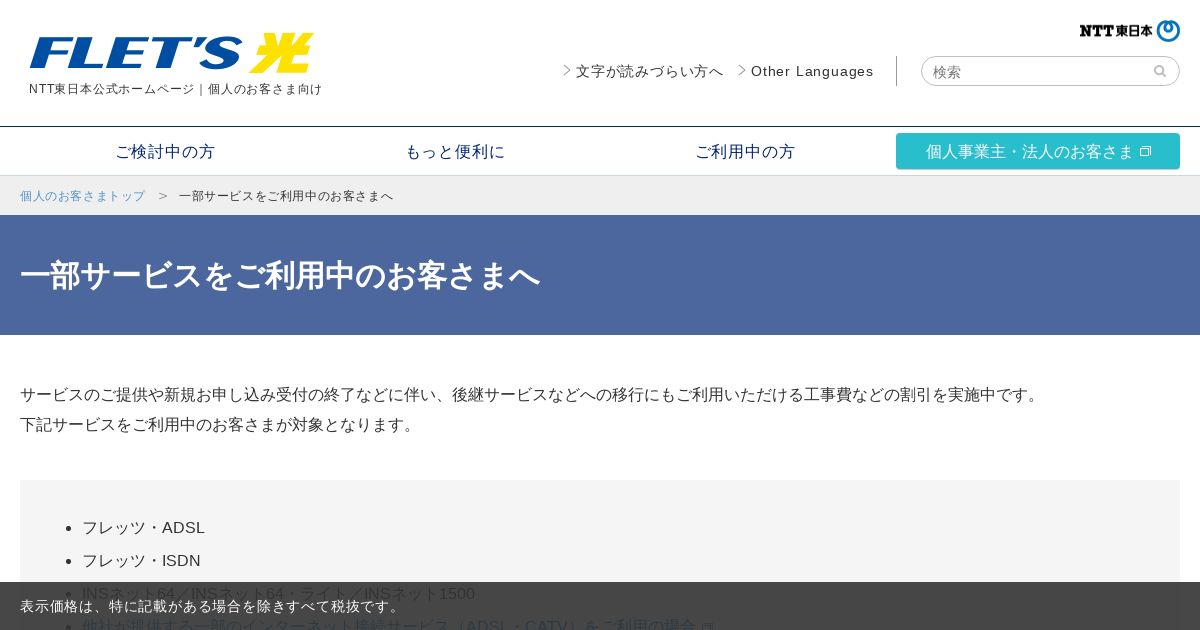The height and width of the screenshot is (630, 1200).
Task: Click the 表示価格は税抜 notice bar
Action: tap(600, 606)
